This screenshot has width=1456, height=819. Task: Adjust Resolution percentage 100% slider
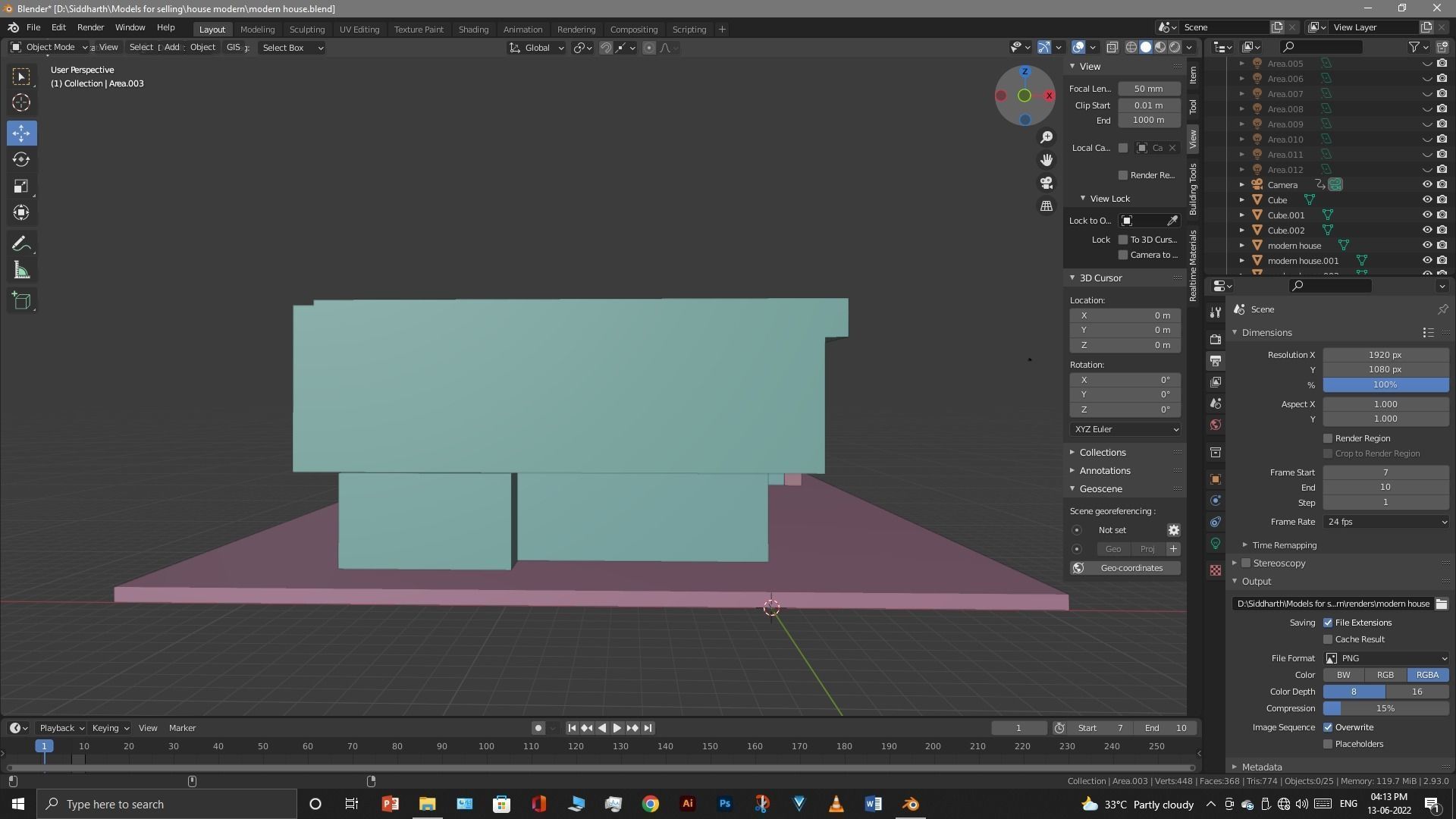pyautogui.click(x=1386, y=385)
